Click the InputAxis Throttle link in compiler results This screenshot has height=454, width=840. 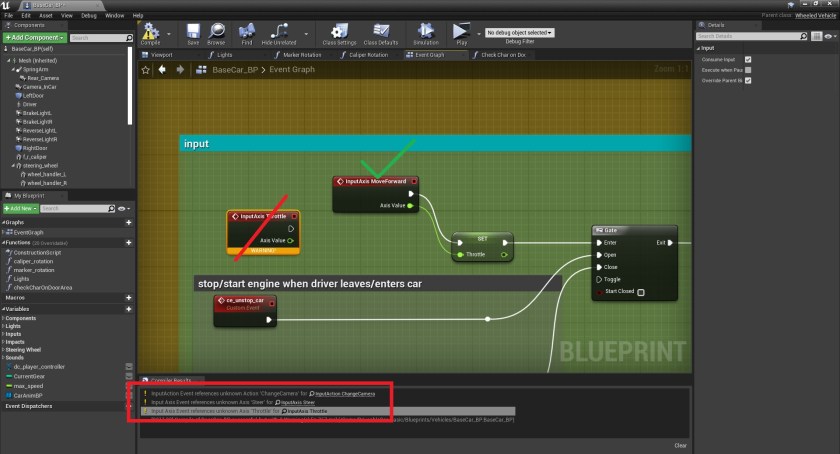[305, 411]
